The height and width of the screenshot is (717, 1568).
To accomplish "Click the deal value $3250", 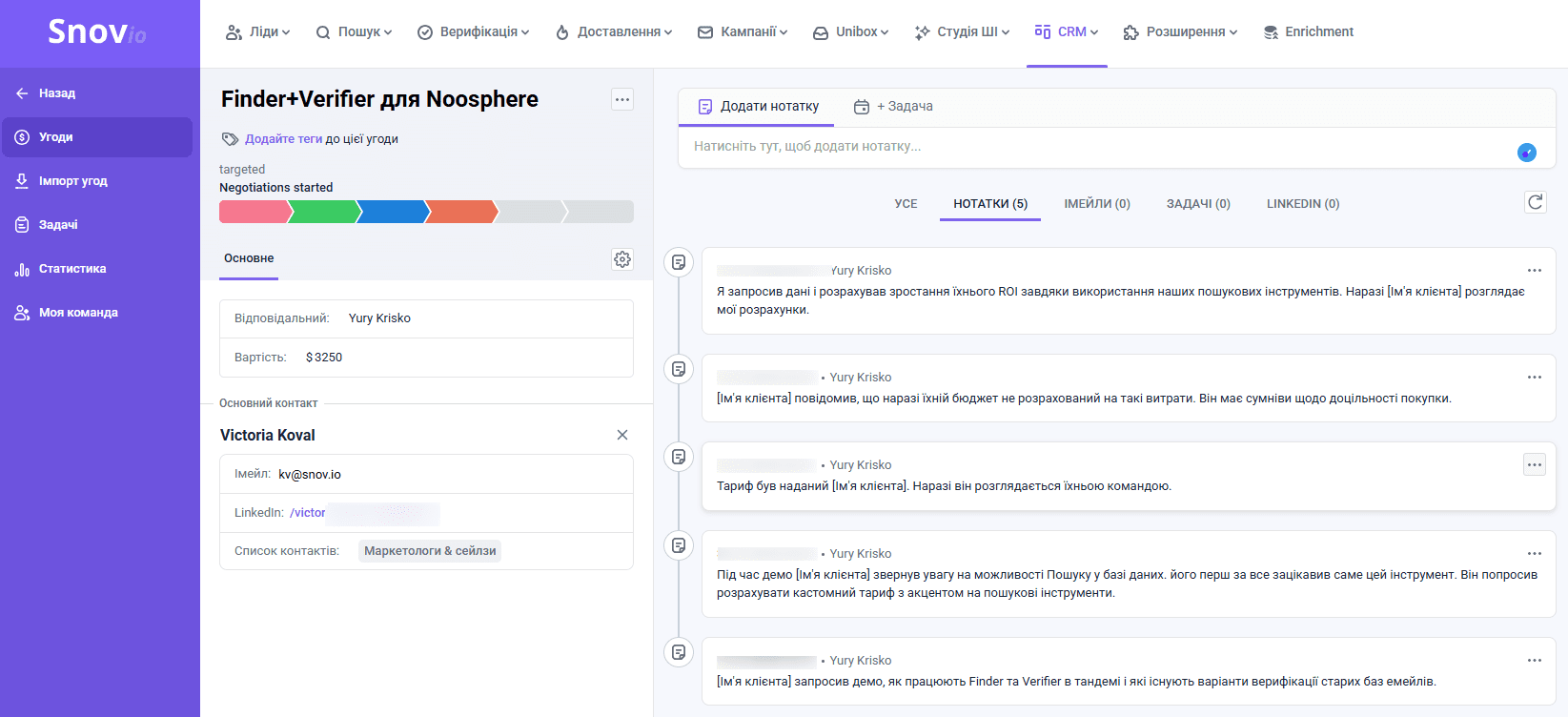I will 324,358.
